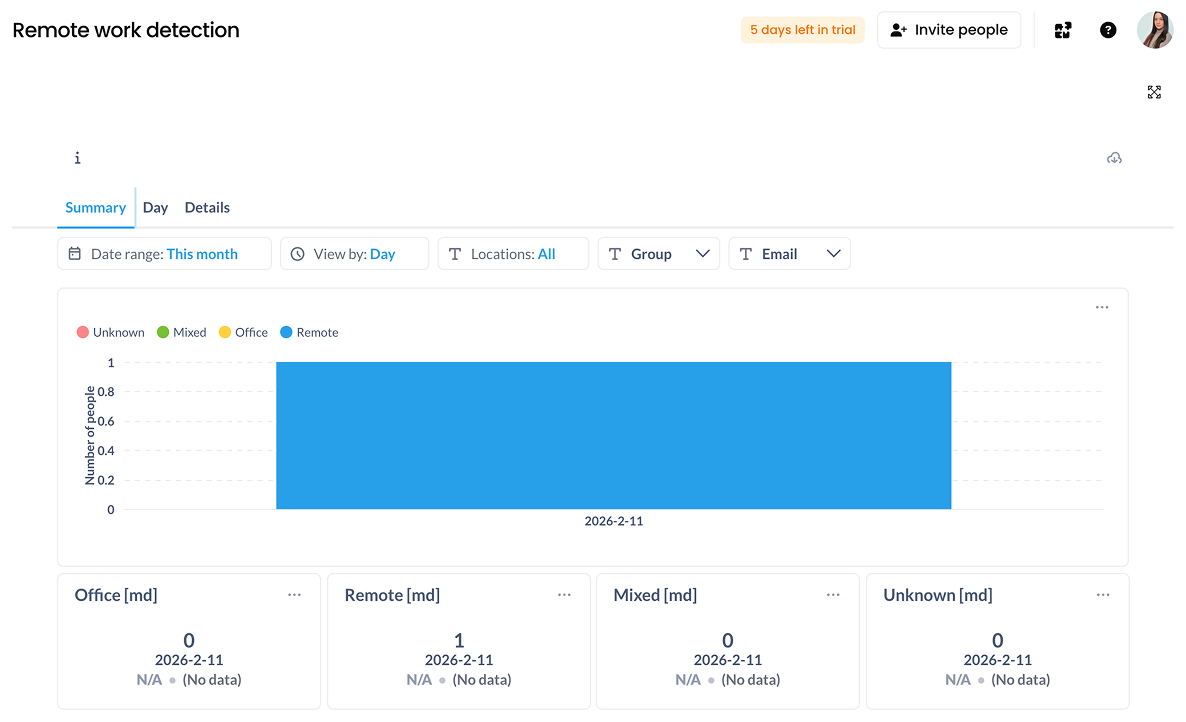The height and width of the screenshot is (722, 1186).
Task: Expand the Group filter dropdown
Action: click(701, 253)
